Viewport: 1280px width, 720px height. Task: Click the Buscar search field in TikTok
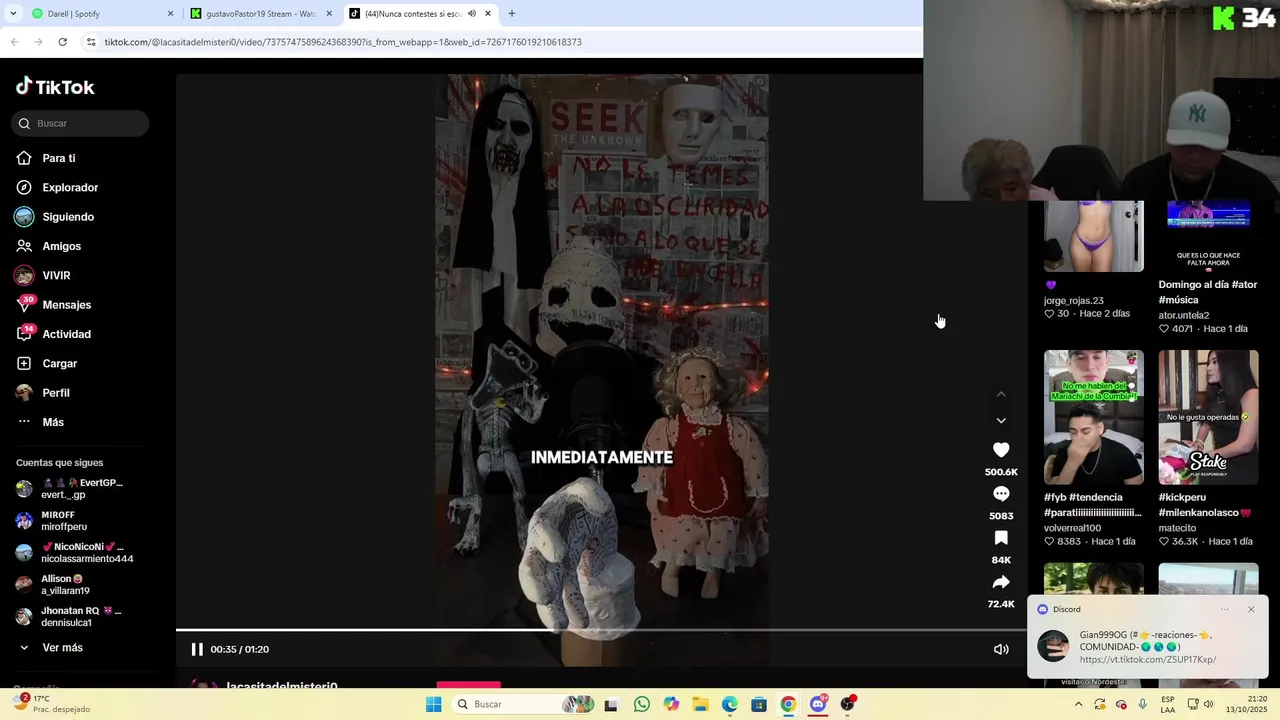click(80, 123)
